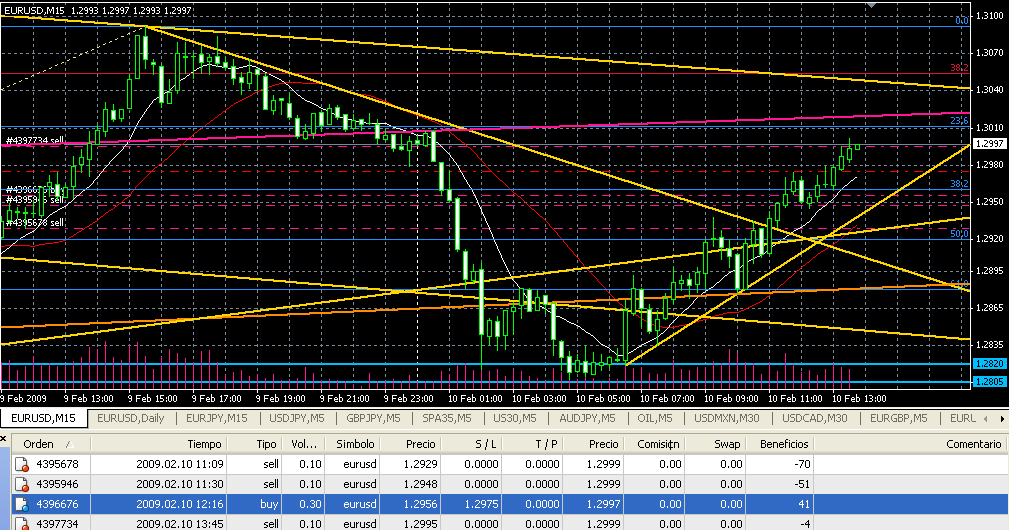
Task: Sort orders by Beneficios column header
Action: [784, 443]
